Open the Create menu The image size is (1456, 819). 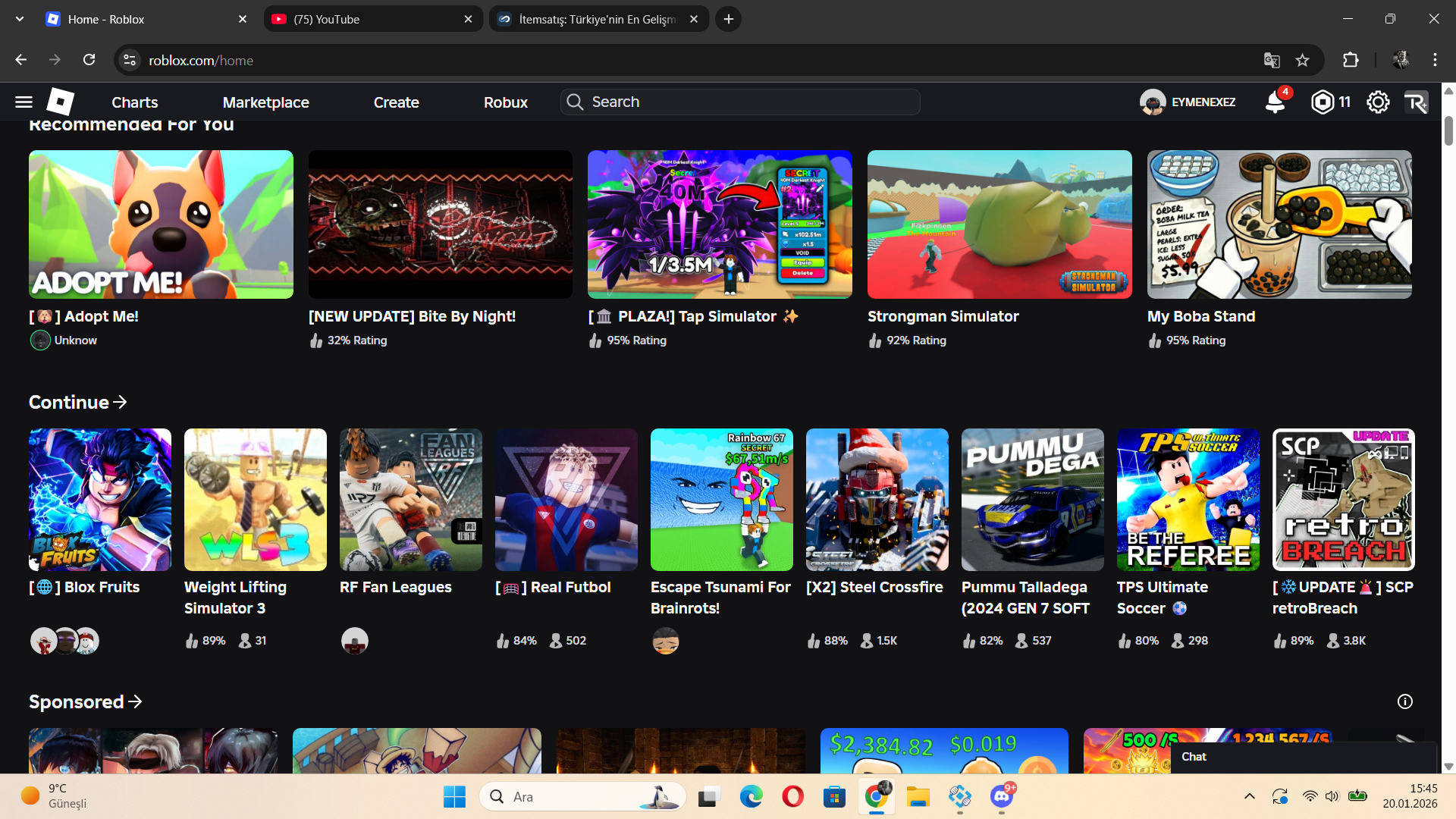coord(397,102)
